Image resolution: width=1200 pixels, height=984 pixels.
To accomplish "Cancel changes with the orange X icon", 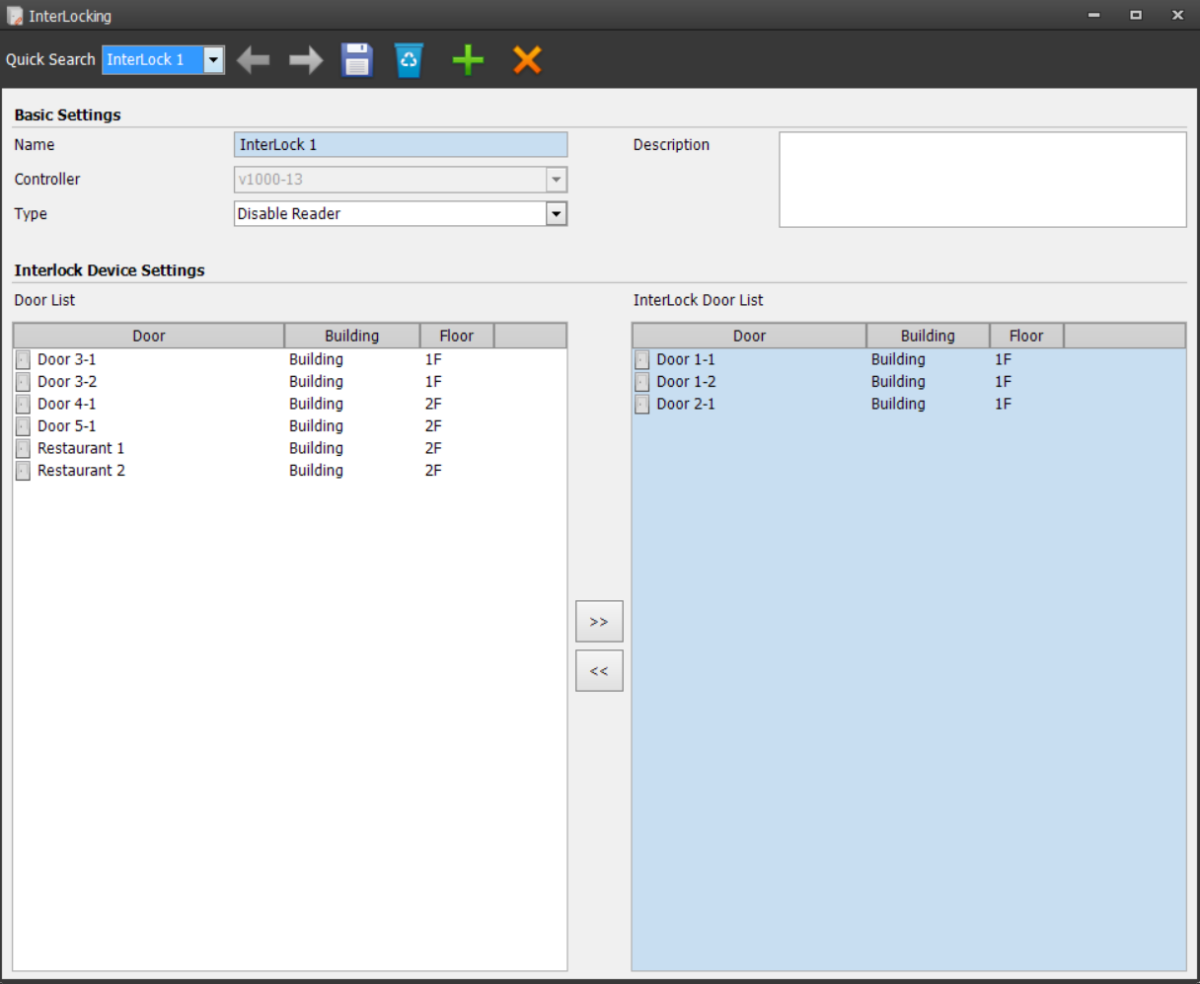I will click(x=527, y=60).
